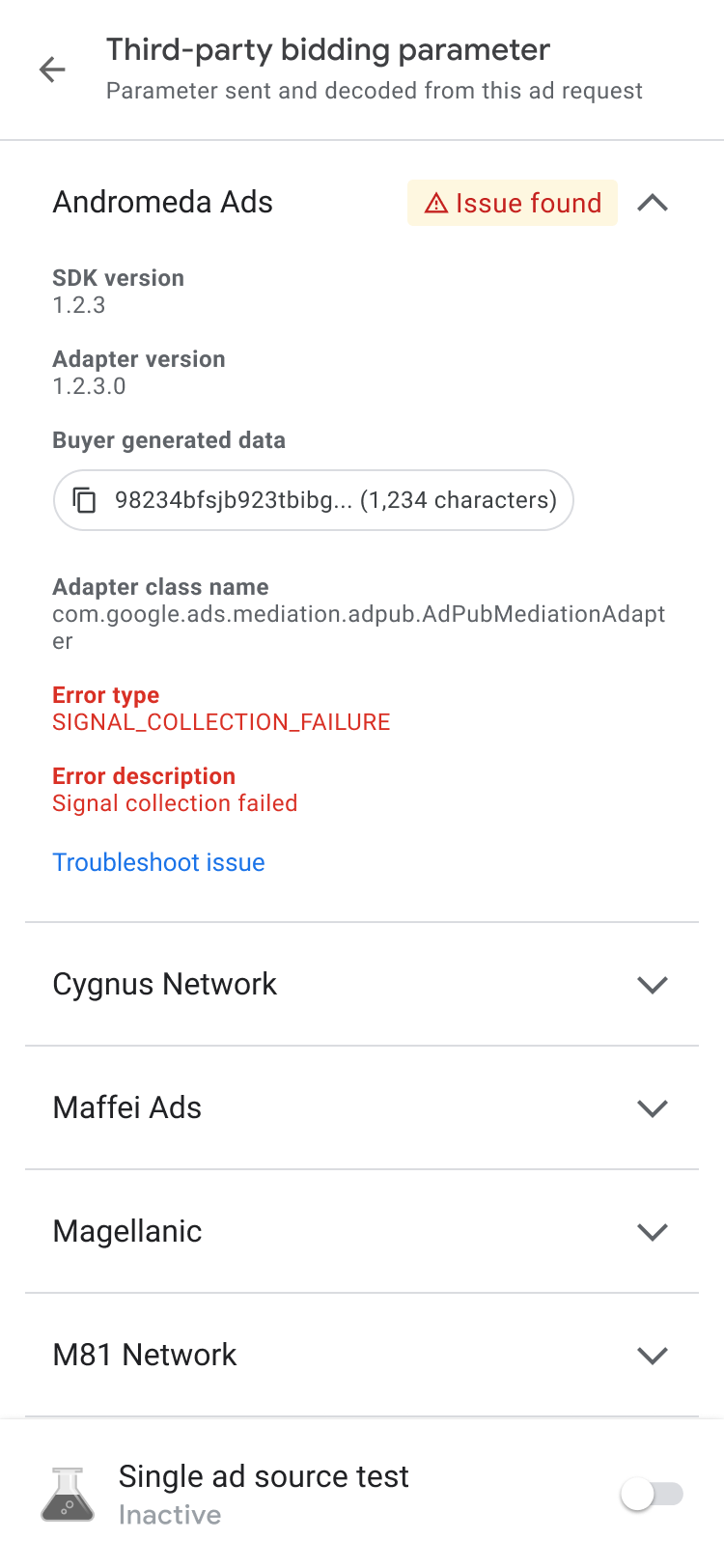Viewport: 724px width, 1568px height.
Task: Expand the Magellanic chevron
Action: [x=653, y=1232]
